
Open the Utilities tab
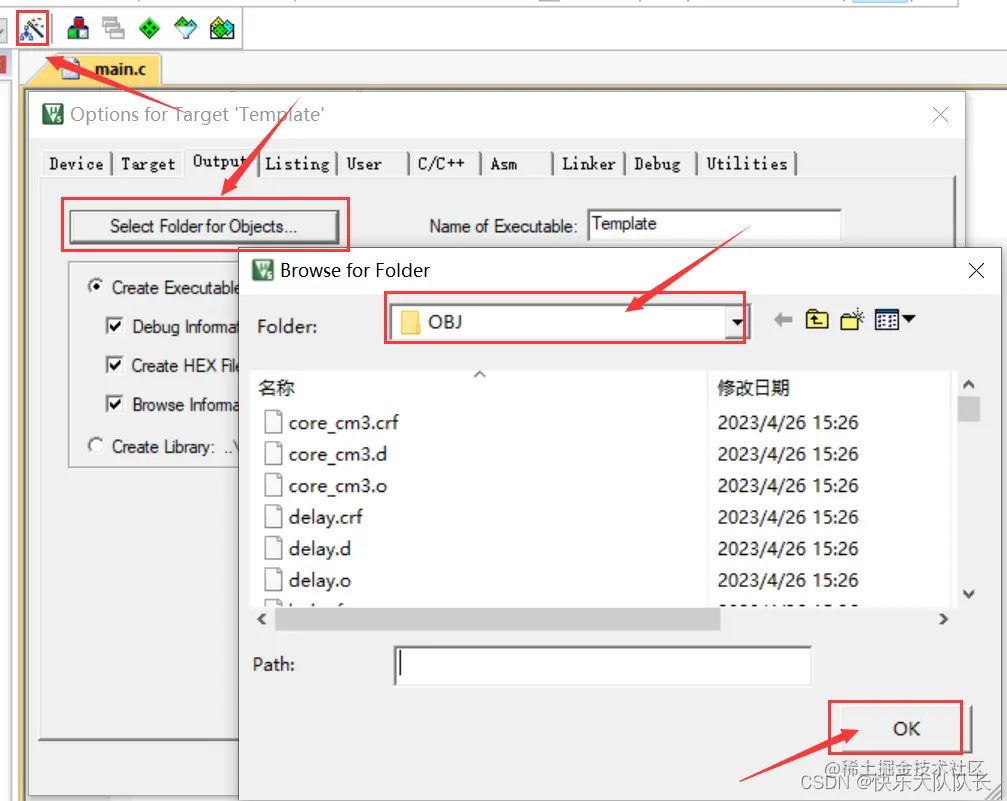tap(747, 164)
